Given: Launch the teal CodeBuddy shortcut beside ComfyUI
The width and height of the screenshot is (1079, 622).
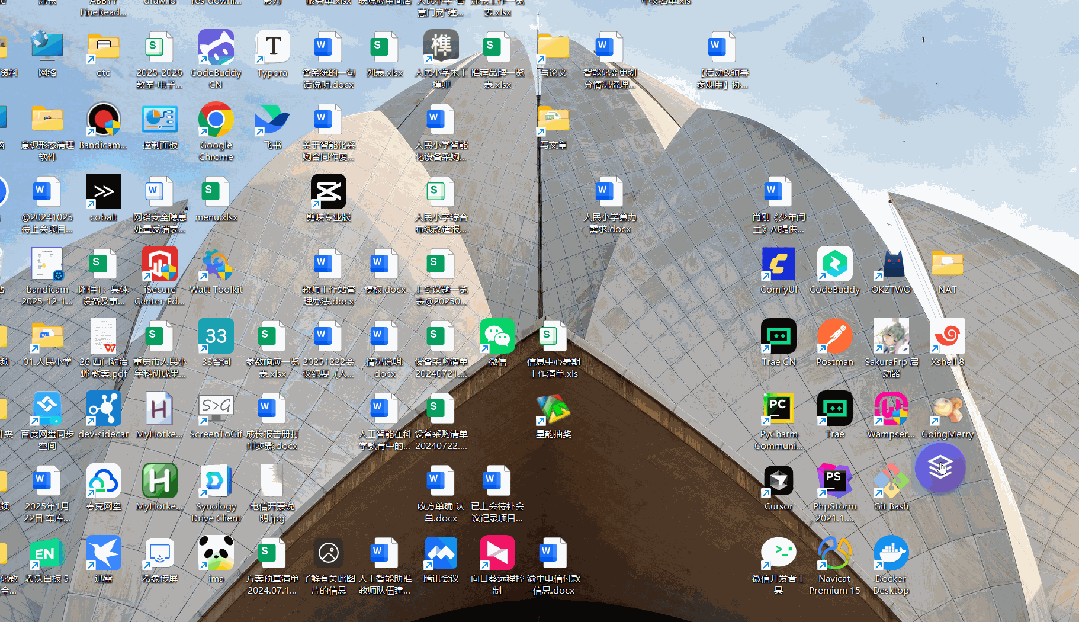Looking at the screenshot, I should click(x=835, y=265).
